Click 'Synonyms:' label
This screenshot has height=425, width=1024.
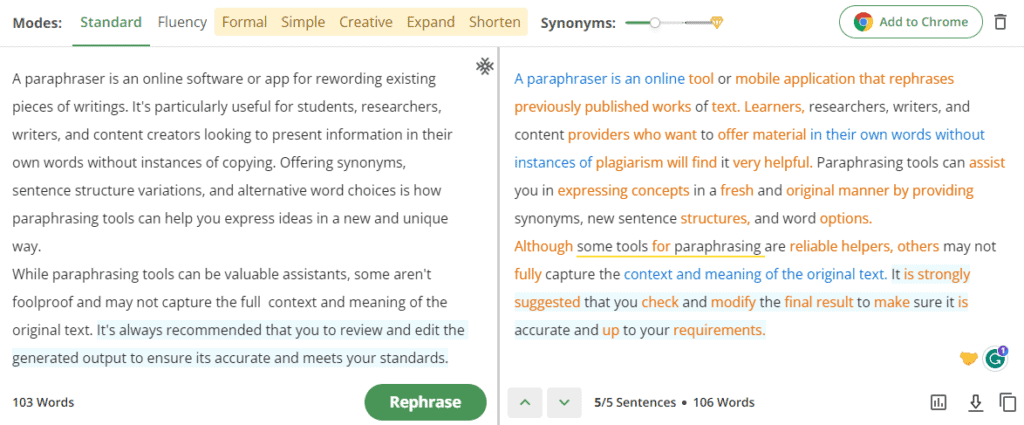tap(578, 23)
